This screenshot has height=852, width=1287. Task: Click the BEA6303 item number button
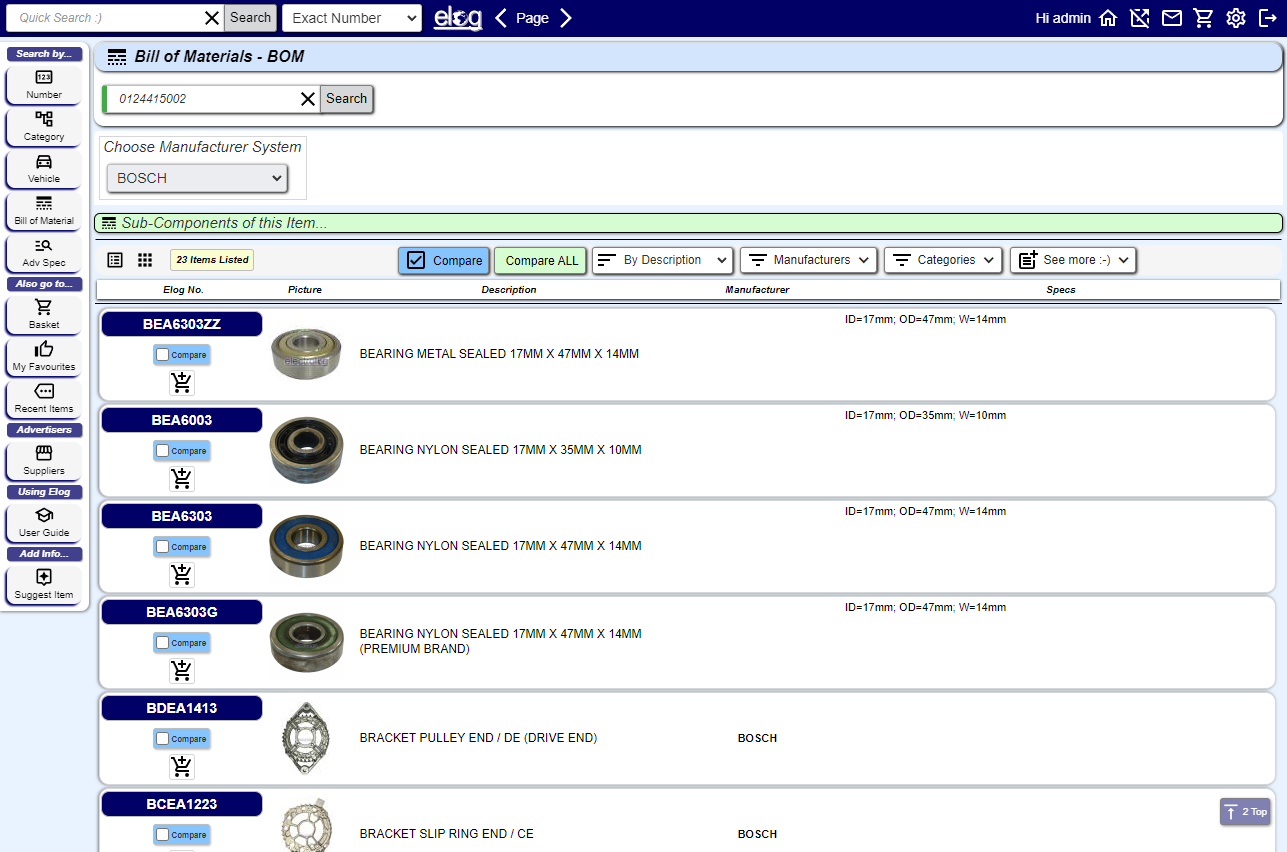point(181,516)
